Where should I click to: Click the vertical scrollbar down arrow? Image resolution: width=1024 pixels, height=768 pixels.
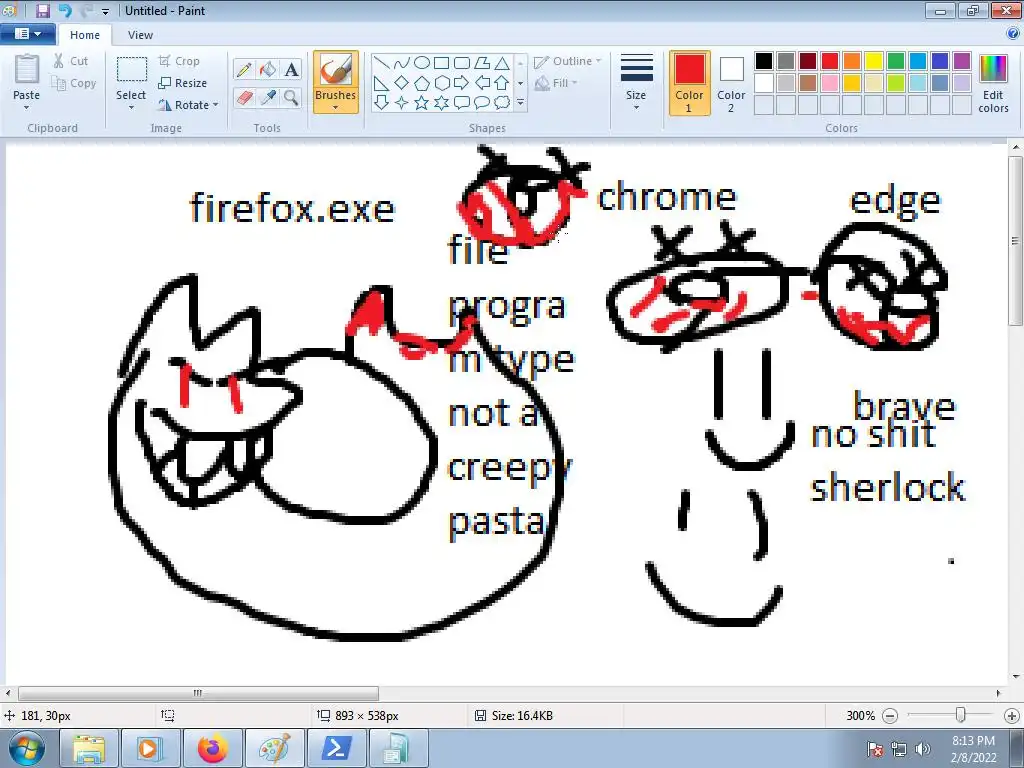pyautogui.click(x=1016, y=677)
